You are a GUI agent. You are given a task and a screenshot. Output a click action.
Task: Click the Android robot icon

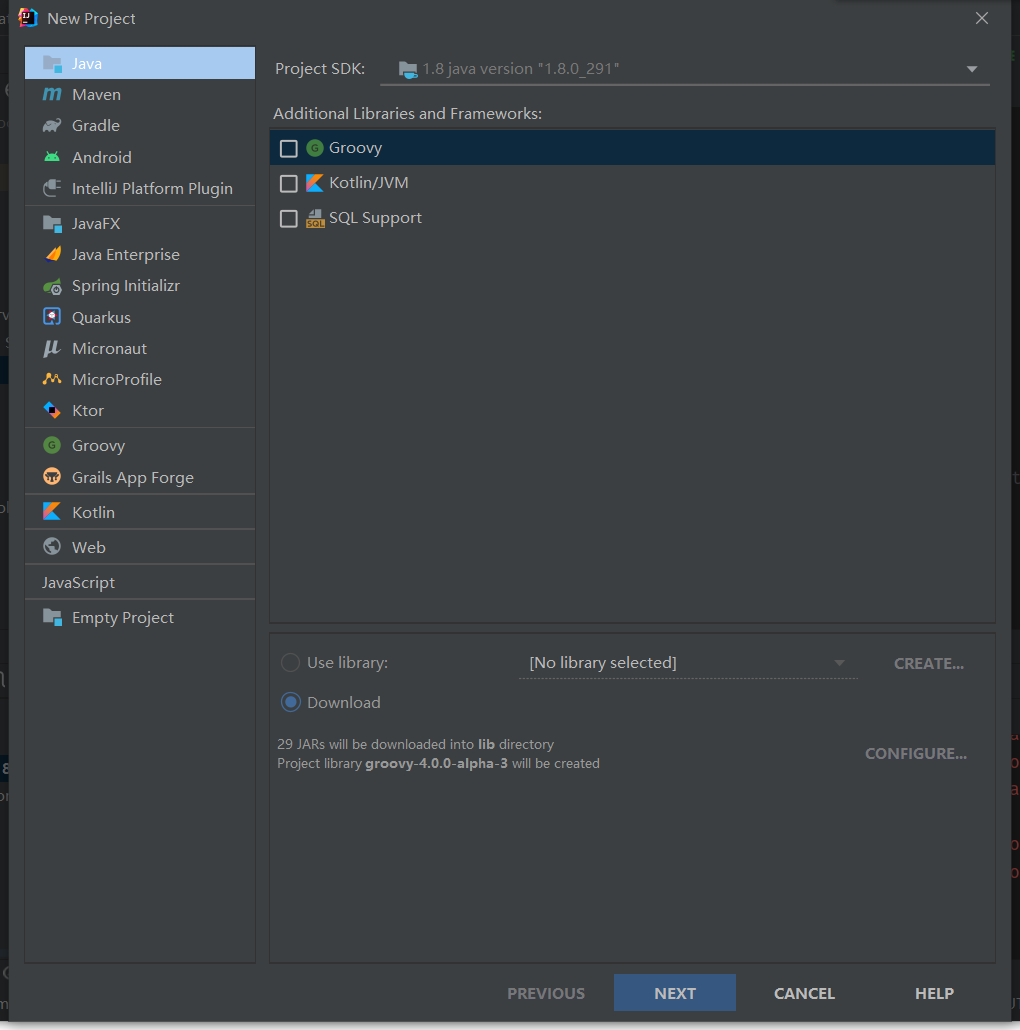(52, 157)
